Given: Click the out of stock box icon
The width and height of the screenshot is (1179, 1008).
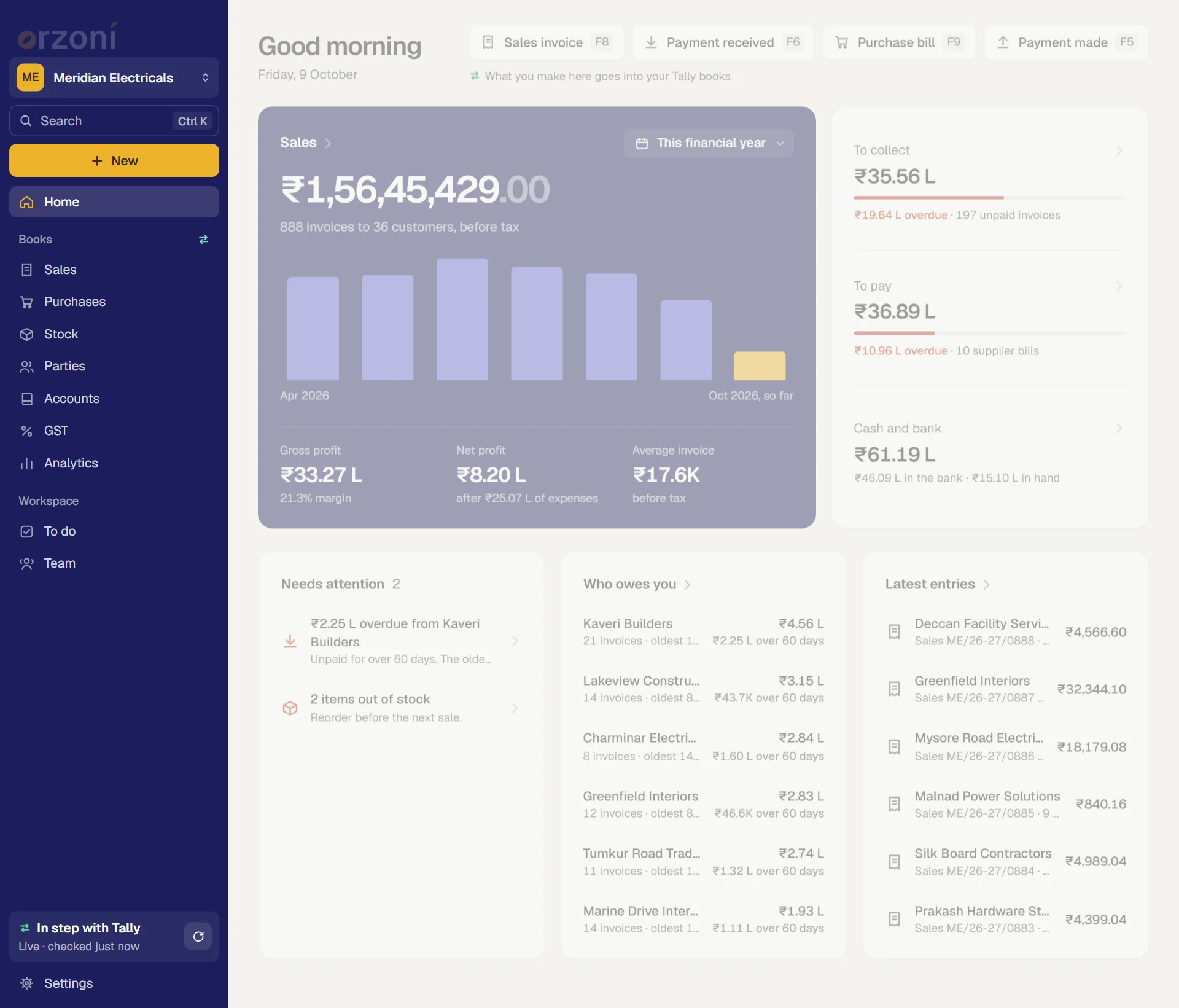Looking at the screenshot, I should (x=290, y=708).
